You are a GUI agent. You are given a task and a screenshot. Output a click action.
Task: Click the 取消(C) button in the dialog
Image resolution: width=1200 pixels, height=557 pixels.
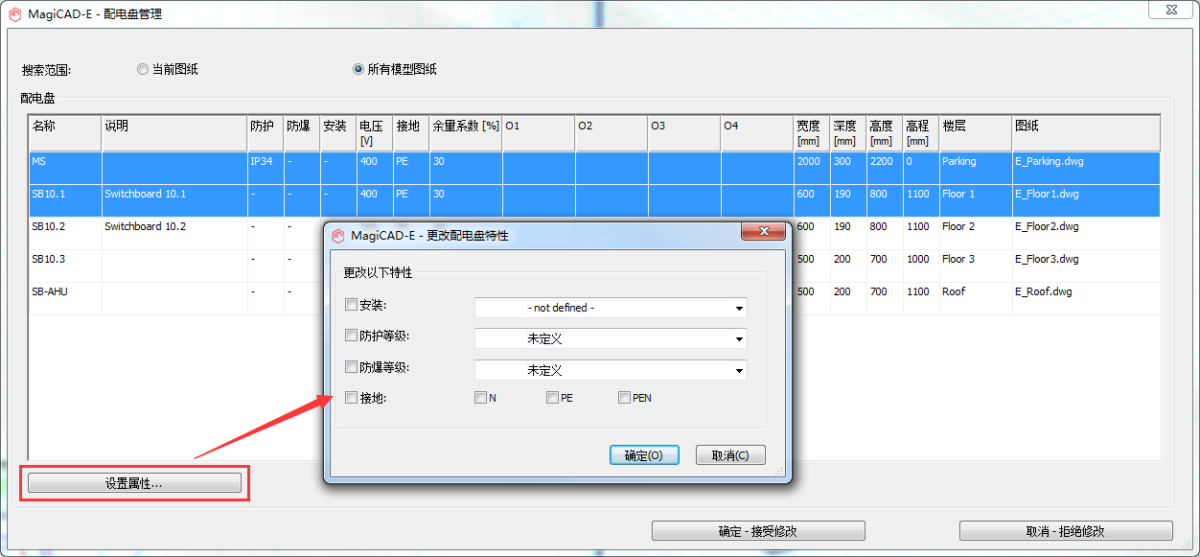[731, 455]
